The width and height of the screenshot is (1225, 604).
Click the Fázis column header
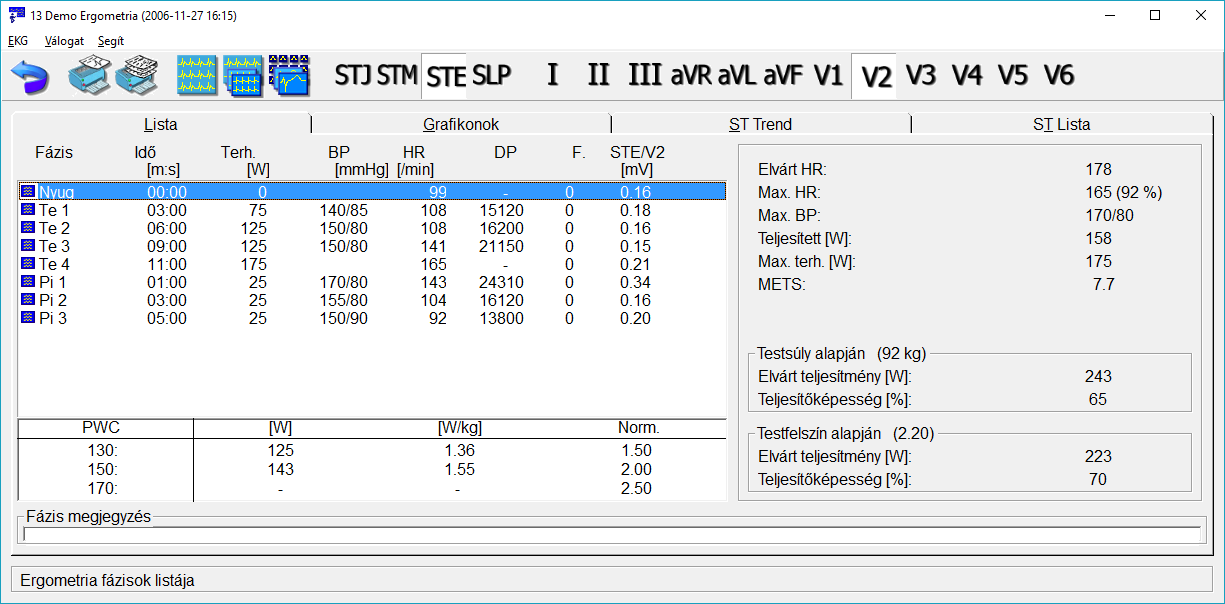[54, 153]
